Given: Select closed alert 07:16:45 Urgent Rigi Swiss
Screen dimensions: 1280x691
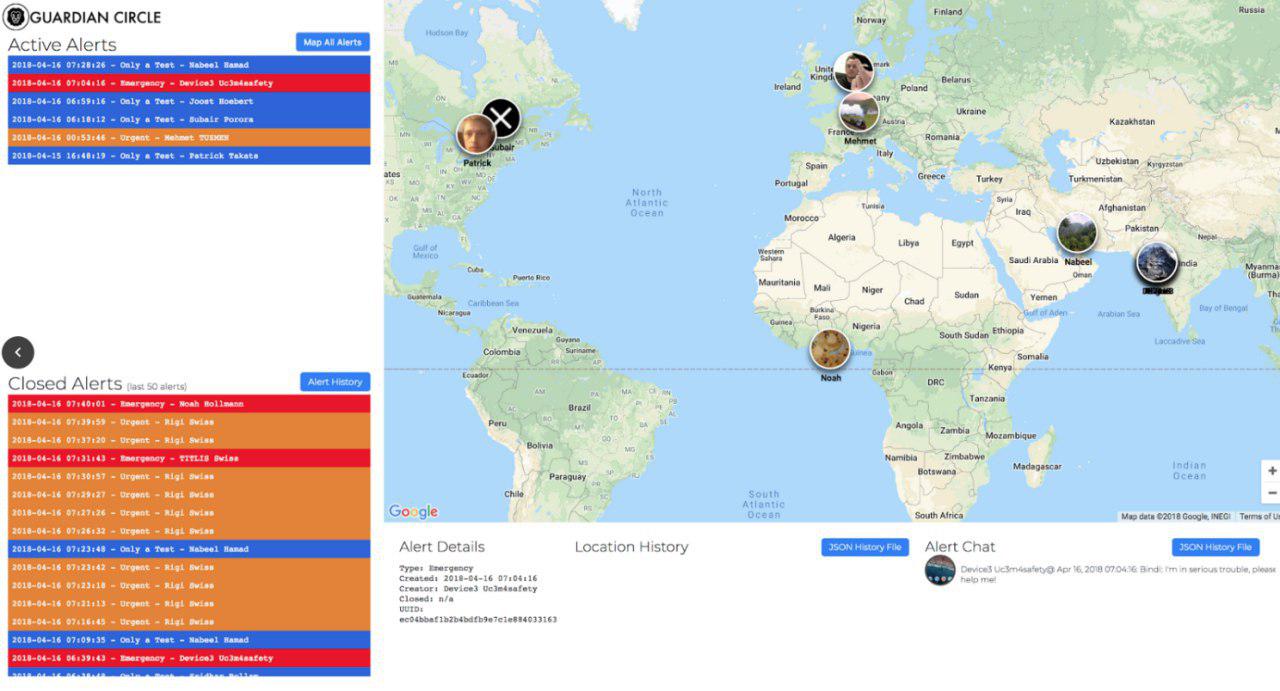Looking at the screenshot, I should [189, 622].
